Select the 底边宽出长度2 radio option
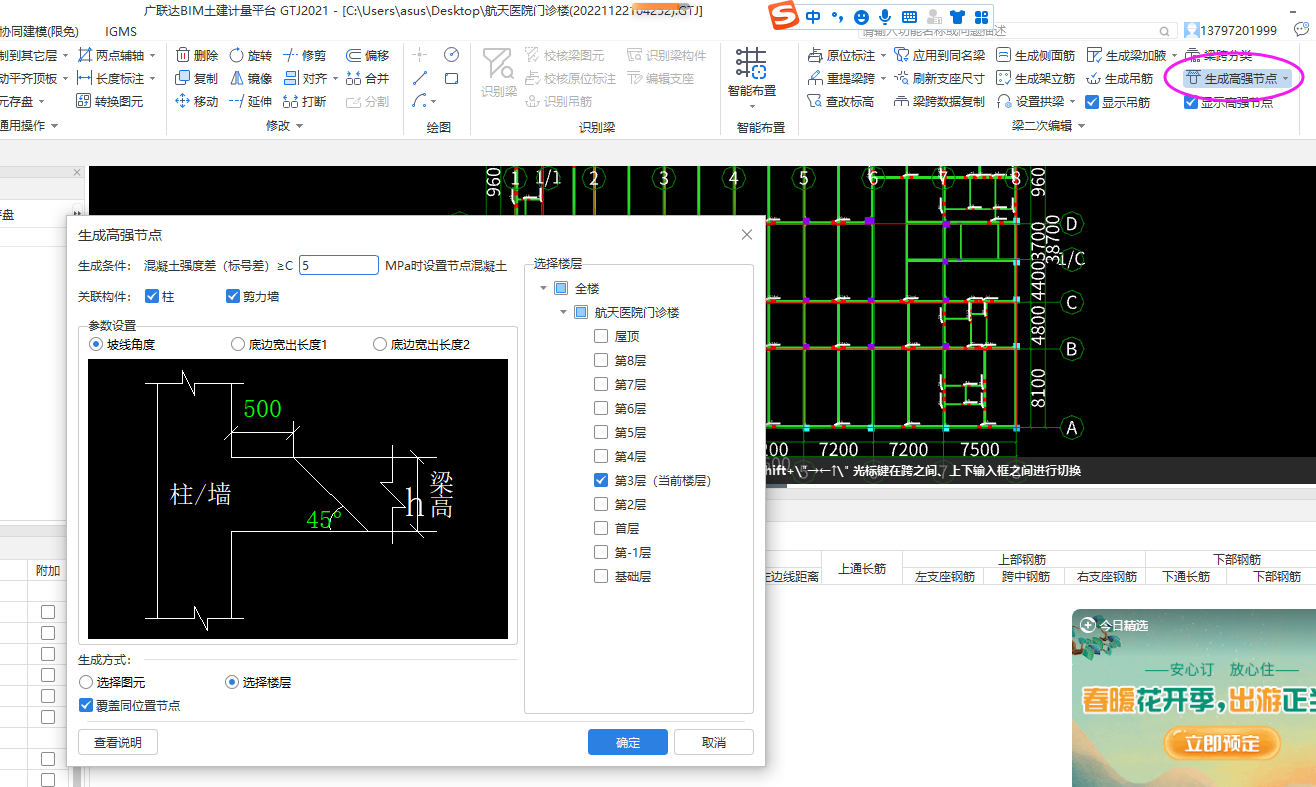The height and width of the screenshot is (787, 1316). point(380,344)
